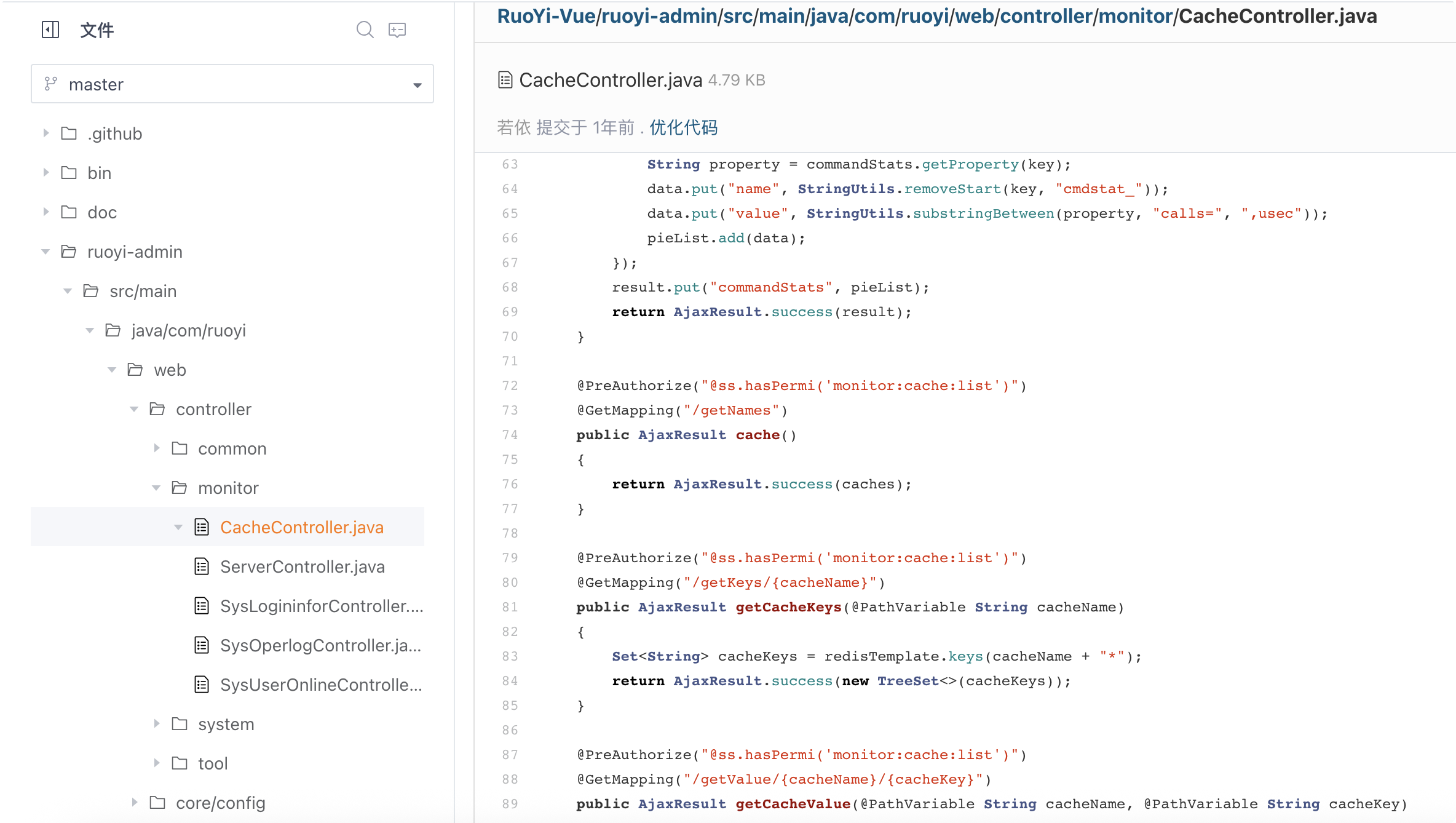Viewport: 1456px width, 823px height.
Task: Click the git branch icon in selector
Action: click(51, 84)
